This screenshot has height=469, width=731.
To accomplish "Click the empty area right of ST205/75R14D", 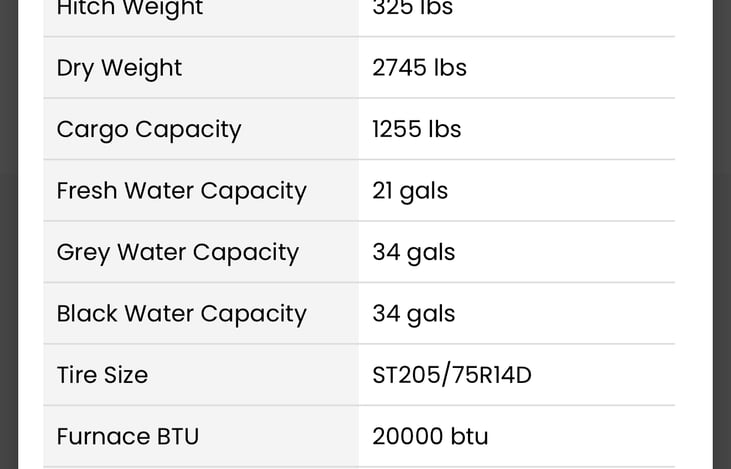I will click(604, 375).
